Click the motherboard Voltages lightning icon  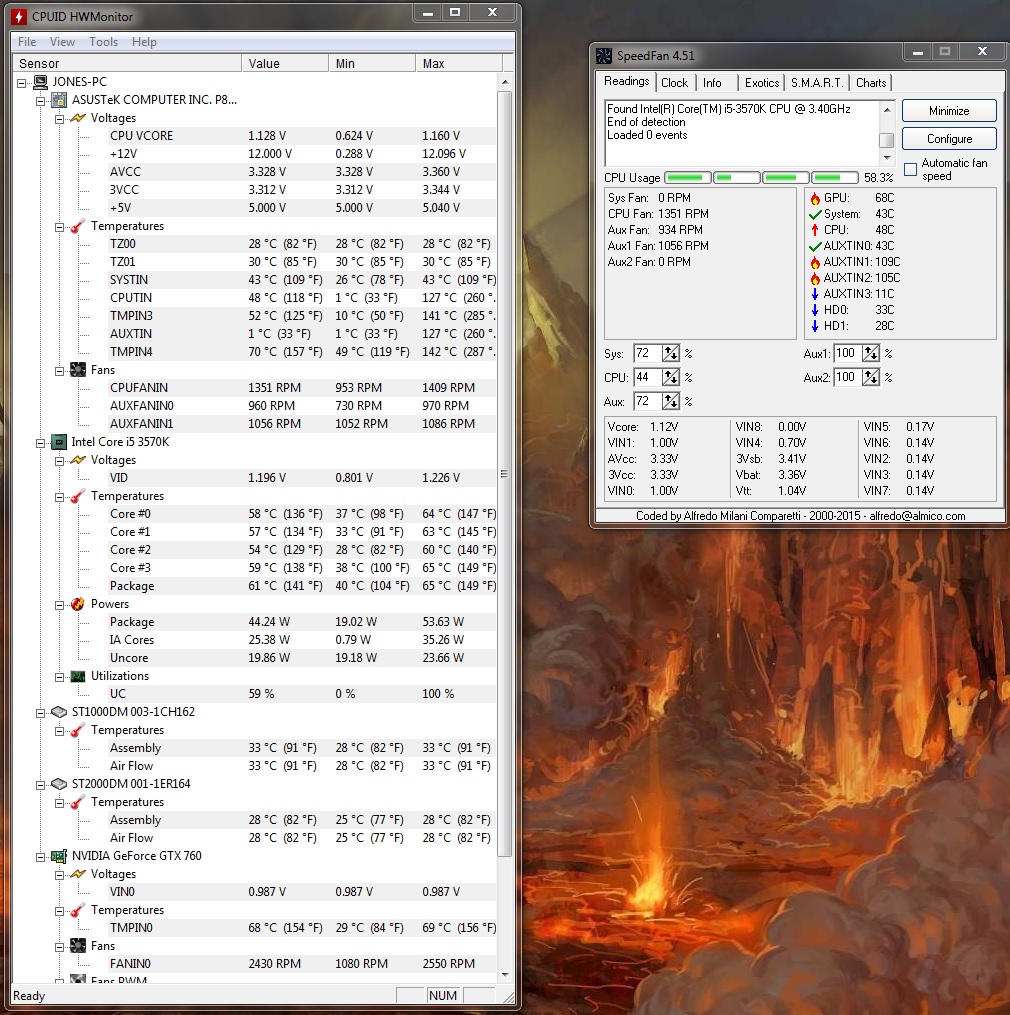[x=78, y=118]
